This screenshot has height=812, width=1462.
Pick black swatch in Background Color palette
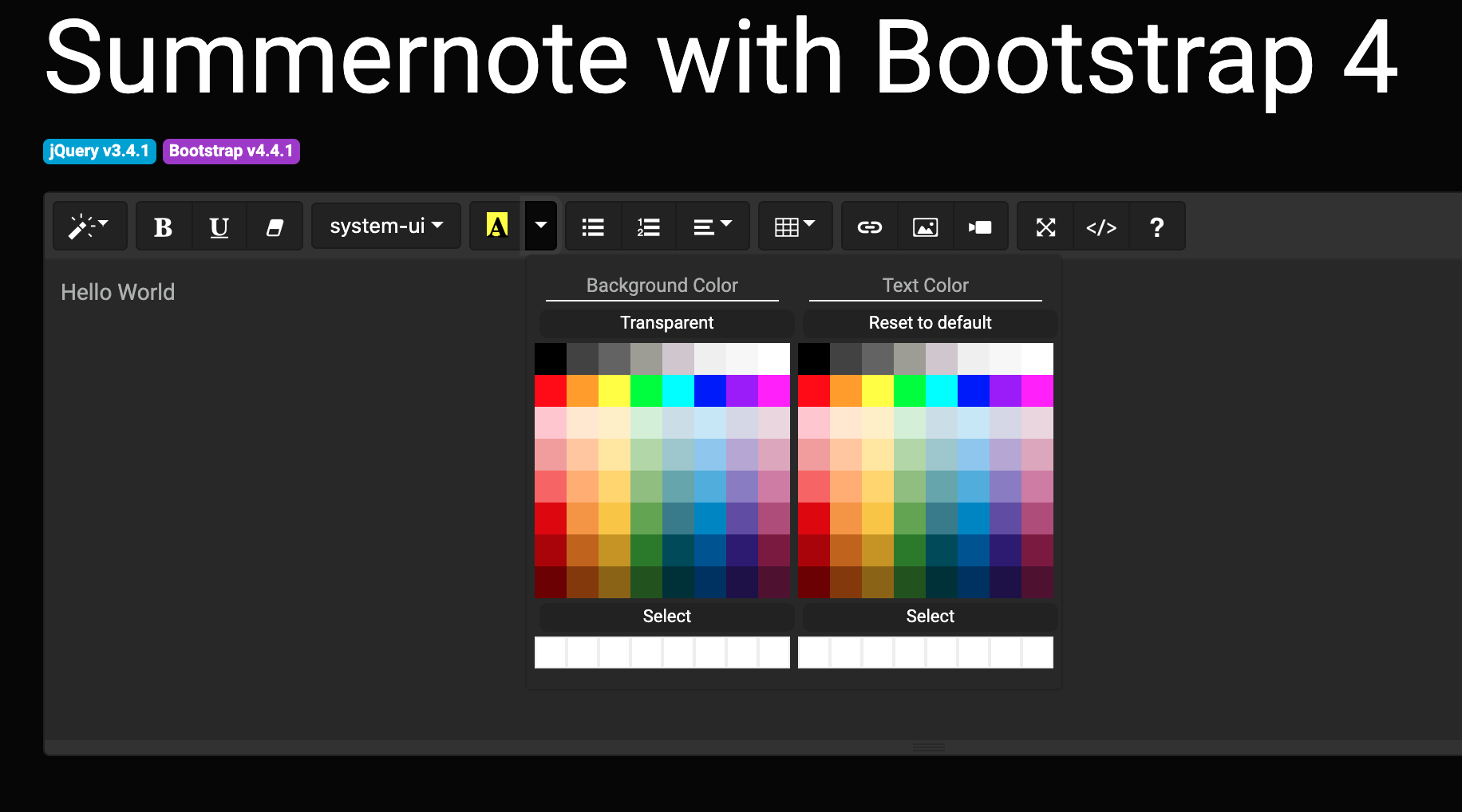551,359
